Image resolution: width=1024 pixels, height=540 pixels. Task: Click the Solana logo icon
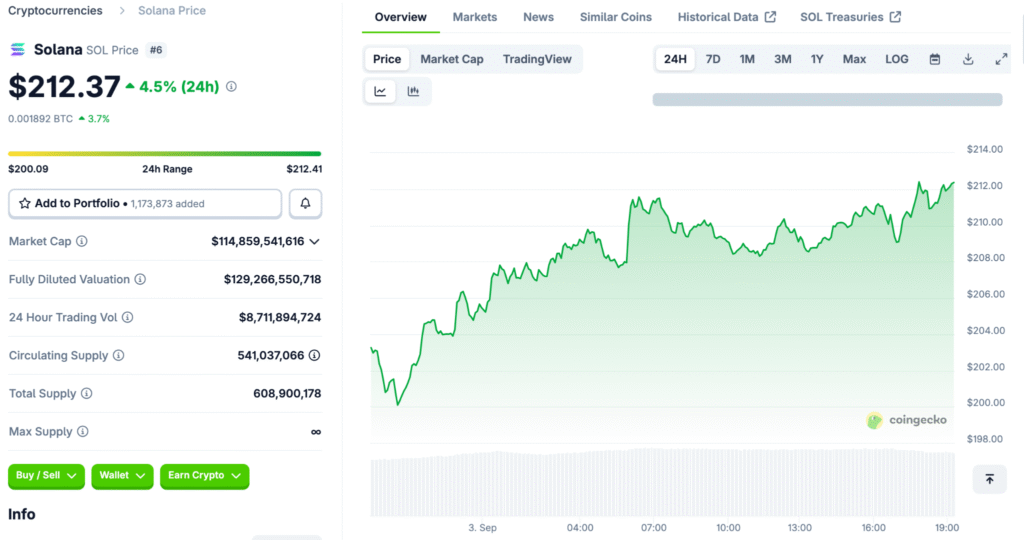coord(18,50)
